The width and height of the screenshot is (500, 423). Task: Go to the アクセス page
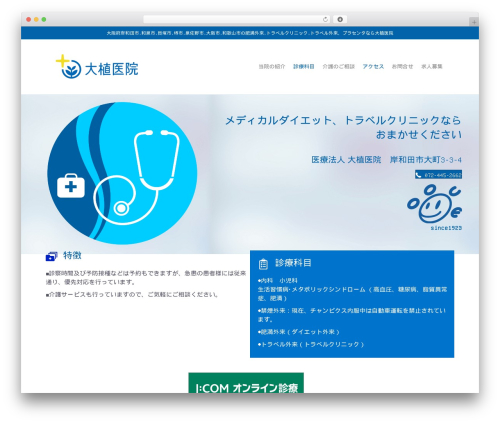click(x=373, y=67)
